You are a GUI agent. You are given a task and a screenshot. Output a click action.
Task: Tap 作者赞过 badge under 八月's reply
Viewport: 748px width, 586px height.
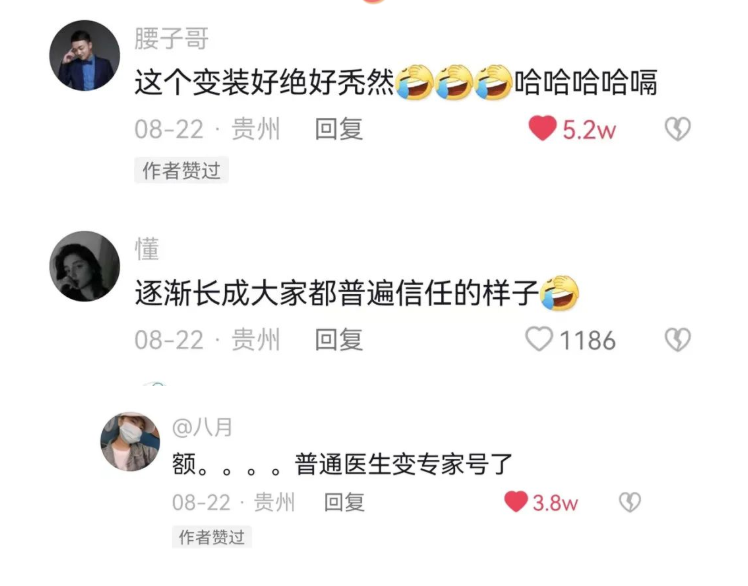pos(211,537)
